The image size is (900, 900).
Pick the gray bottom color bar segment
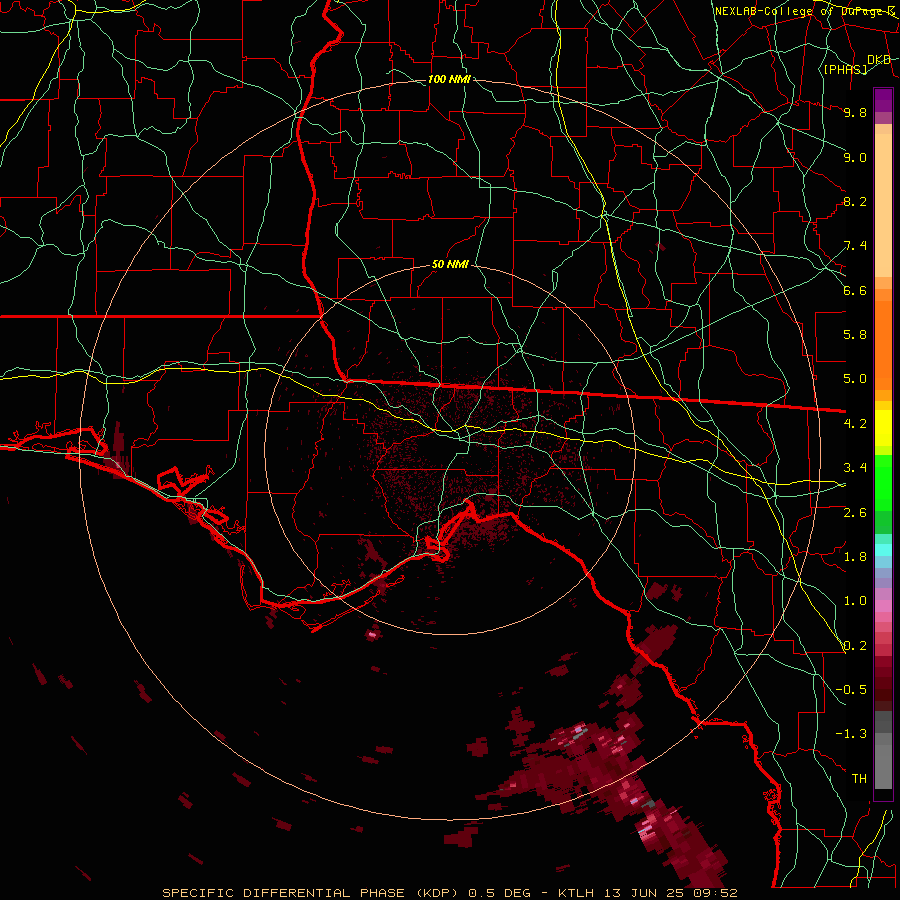coord(883,766)
